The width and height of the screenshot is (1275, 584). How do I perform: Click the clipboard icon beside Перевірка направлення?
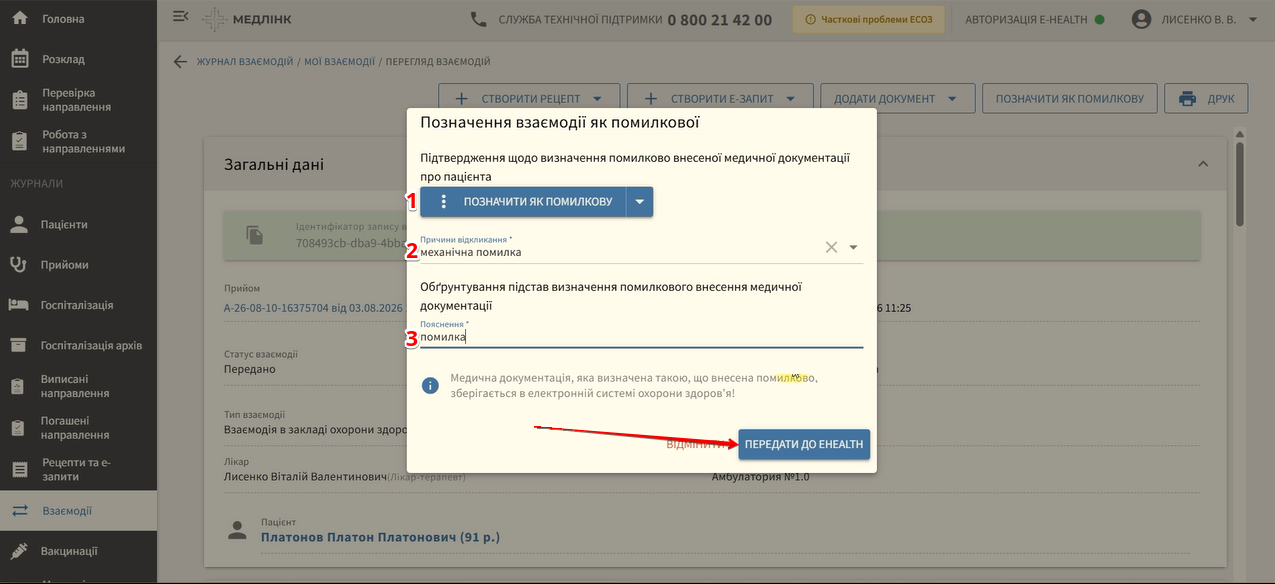(19, 100)
